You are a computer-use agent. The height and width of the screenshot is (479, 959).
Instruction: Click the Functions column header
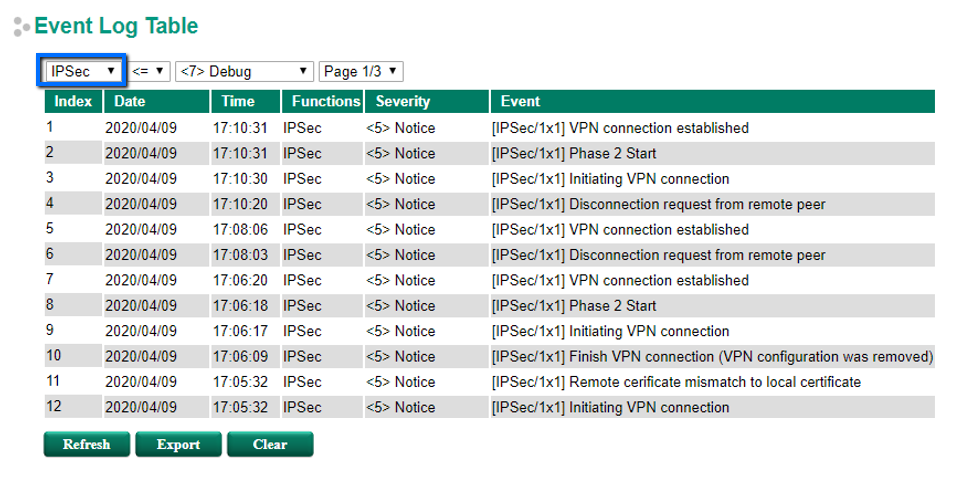pos(322,101)
